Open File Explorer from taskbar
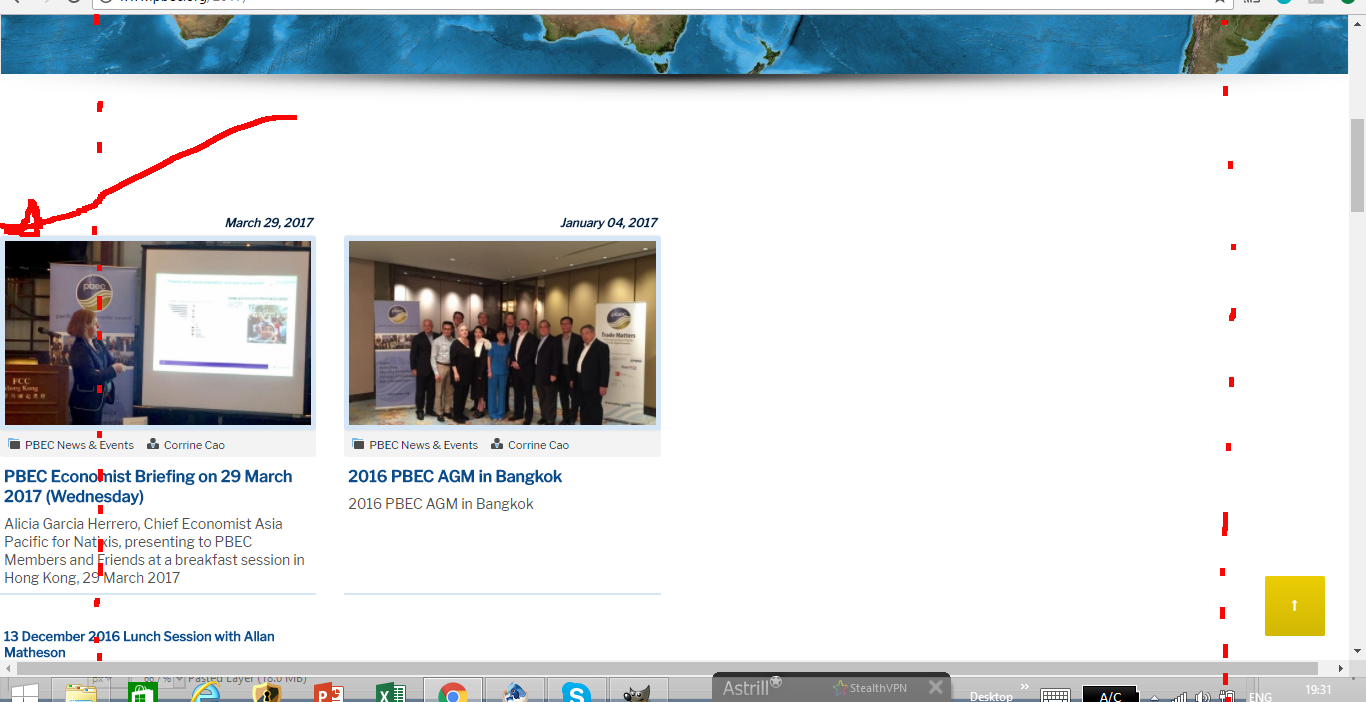The width and height of the screenshot is (1366, 702). 81,692
